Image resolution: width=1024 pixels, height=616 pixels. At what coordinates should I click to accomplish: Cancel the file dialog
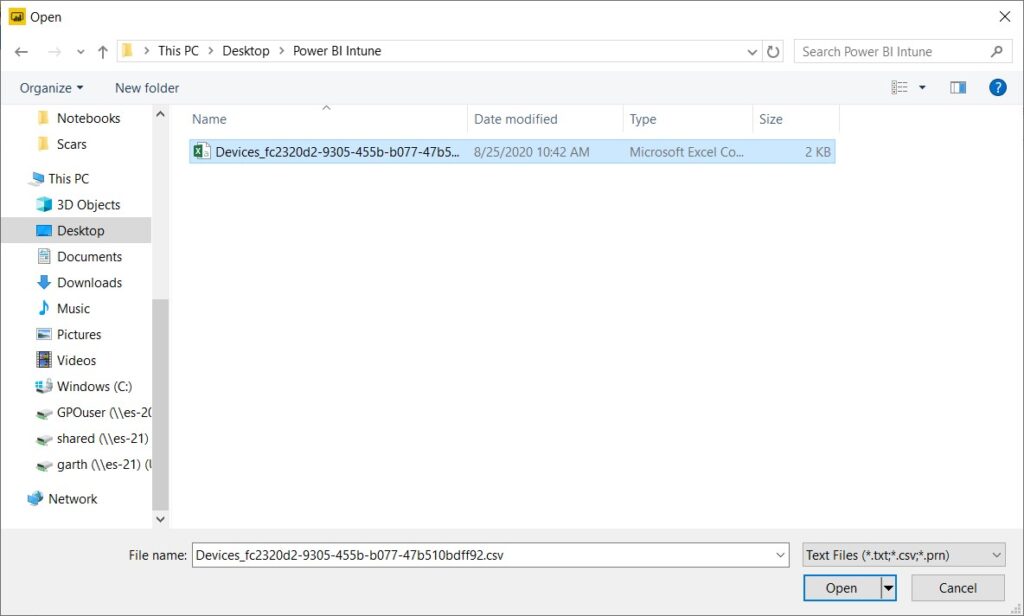point(956,588)
